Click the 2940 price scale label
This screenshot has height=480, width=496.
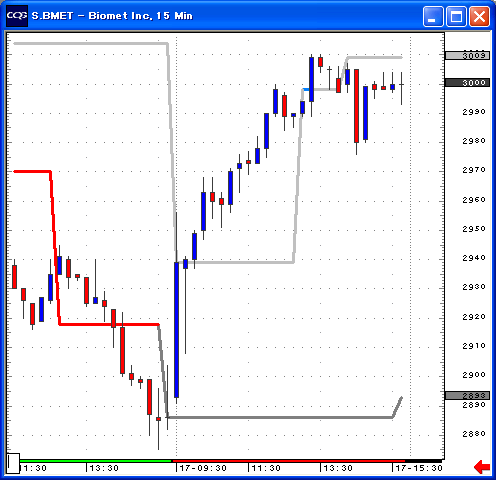[x=474, y=258]
